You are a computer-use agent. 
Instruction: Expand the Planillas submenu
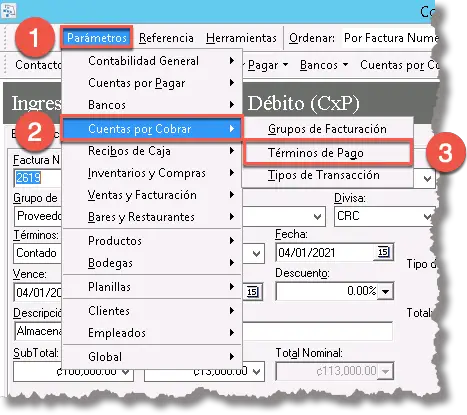152,287
